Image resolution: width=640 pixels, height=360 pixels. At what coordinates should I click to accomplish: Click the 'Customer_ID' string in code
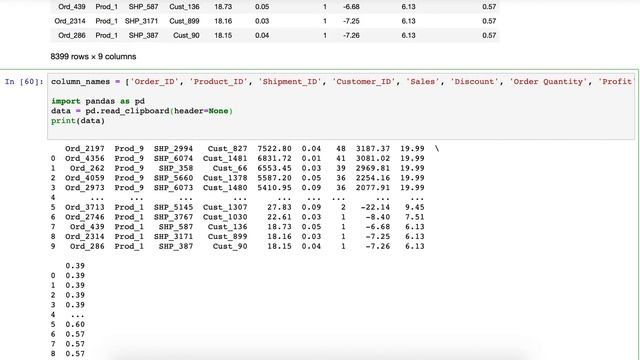(364, 82)
